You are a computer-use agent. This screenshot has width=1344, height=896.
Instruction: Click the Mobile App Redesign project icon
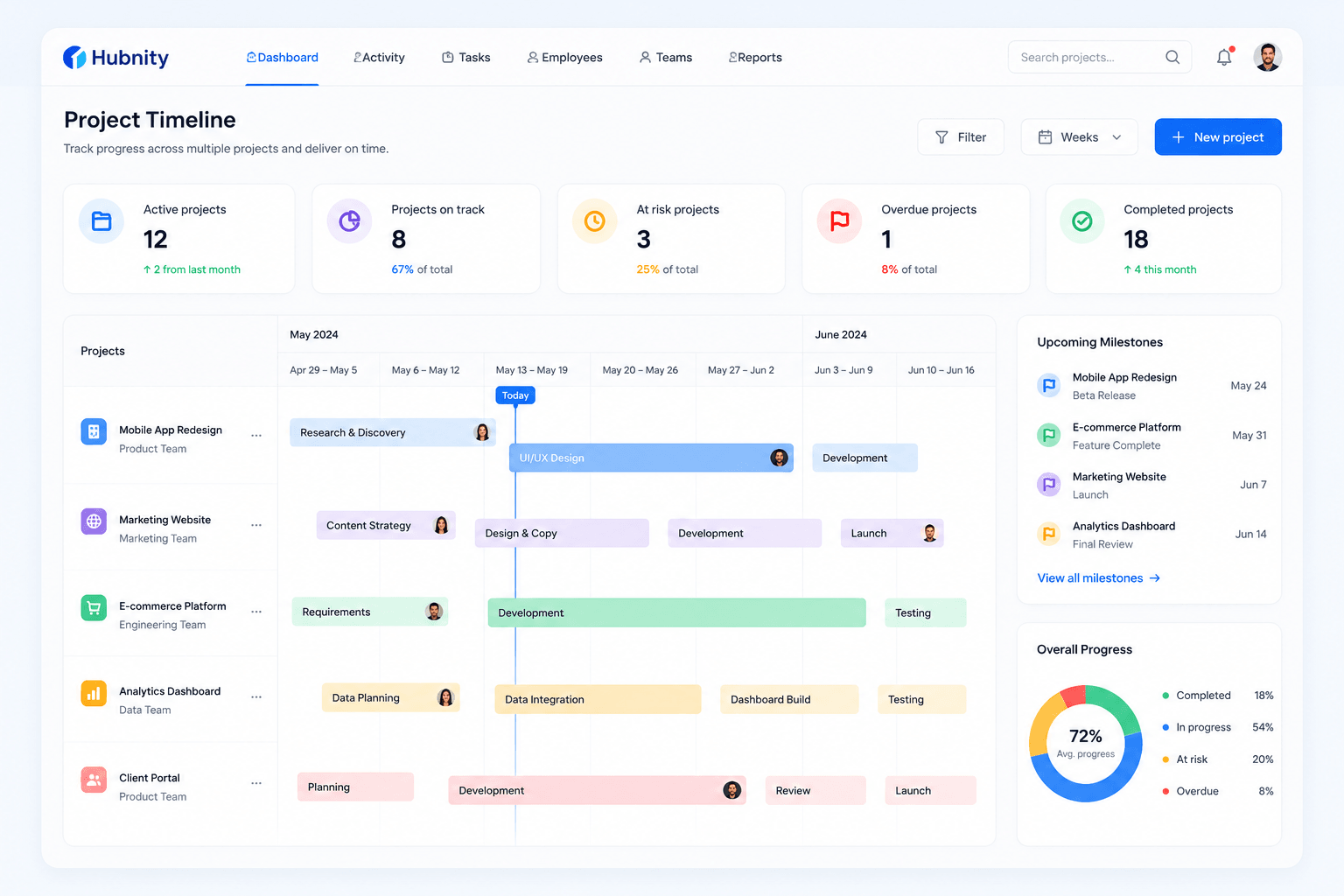94,431
